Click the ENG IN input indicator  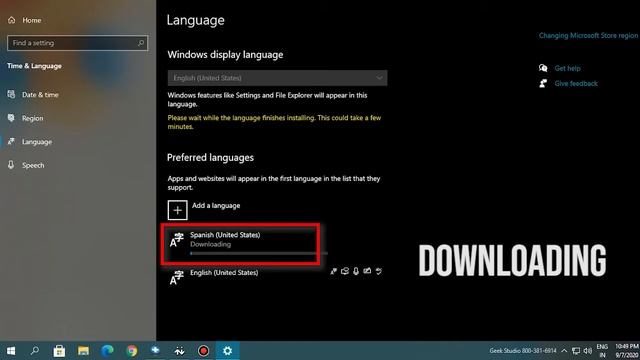pyautogui.click(x=602, y=351)
